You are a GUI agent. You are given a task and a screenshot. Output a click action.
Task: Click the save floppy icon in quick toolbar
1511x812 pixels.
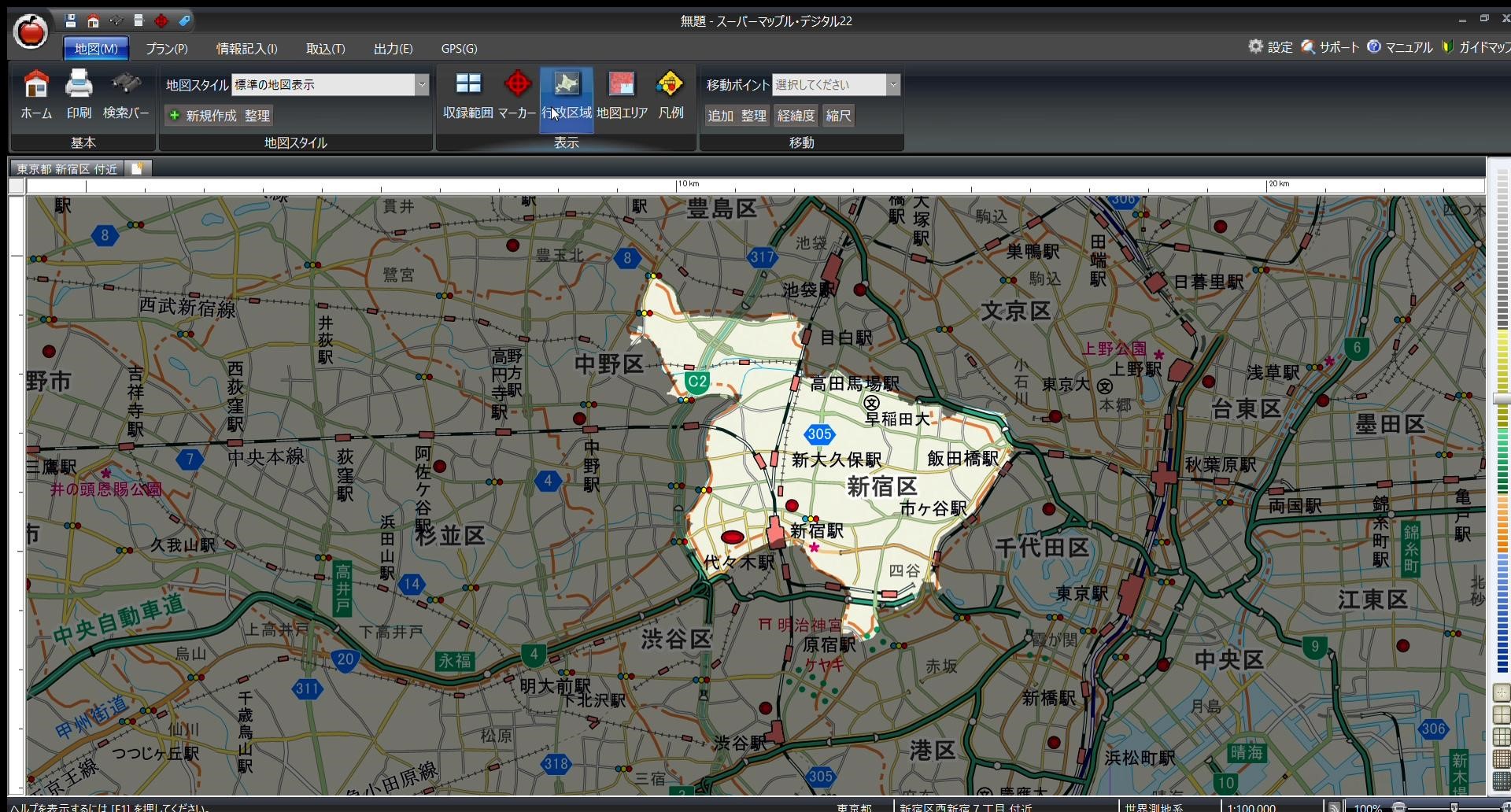(x=71, y=21)
